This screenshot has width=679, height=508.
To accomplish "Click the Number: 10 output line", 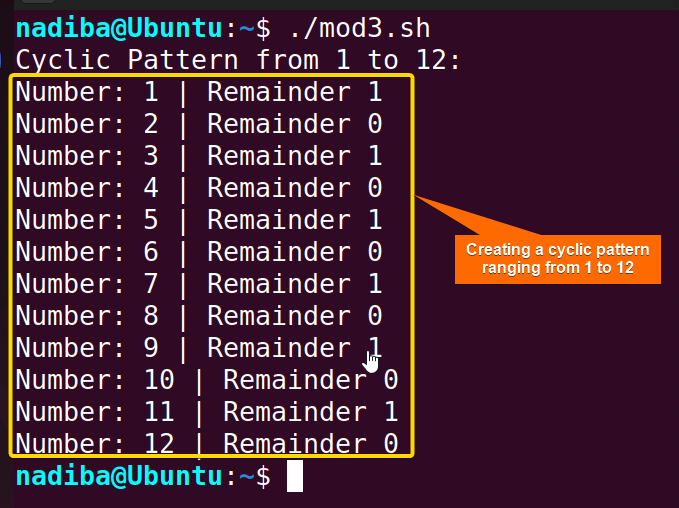I will pyautogui.click(x=207, y=380).
